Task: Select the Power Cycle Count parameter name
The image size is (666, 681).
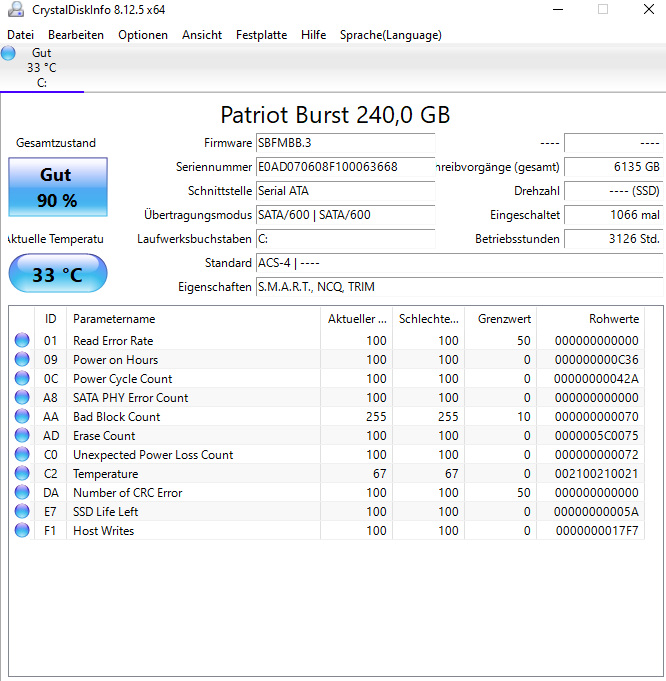Action: pyautogui.click(x=123, y=379)
